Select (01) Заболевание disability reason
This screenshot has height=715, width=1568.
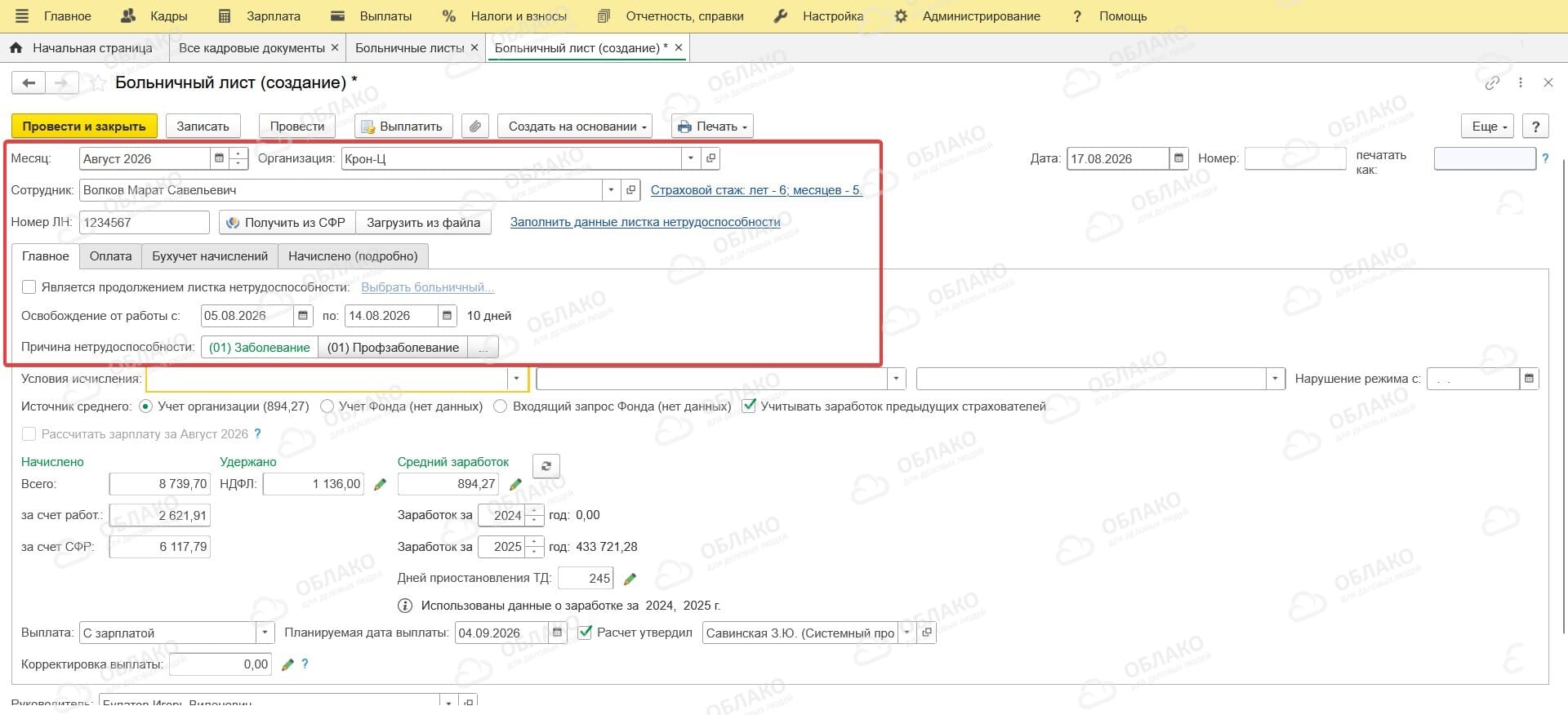pyautogui.click(x=260, y=348)
